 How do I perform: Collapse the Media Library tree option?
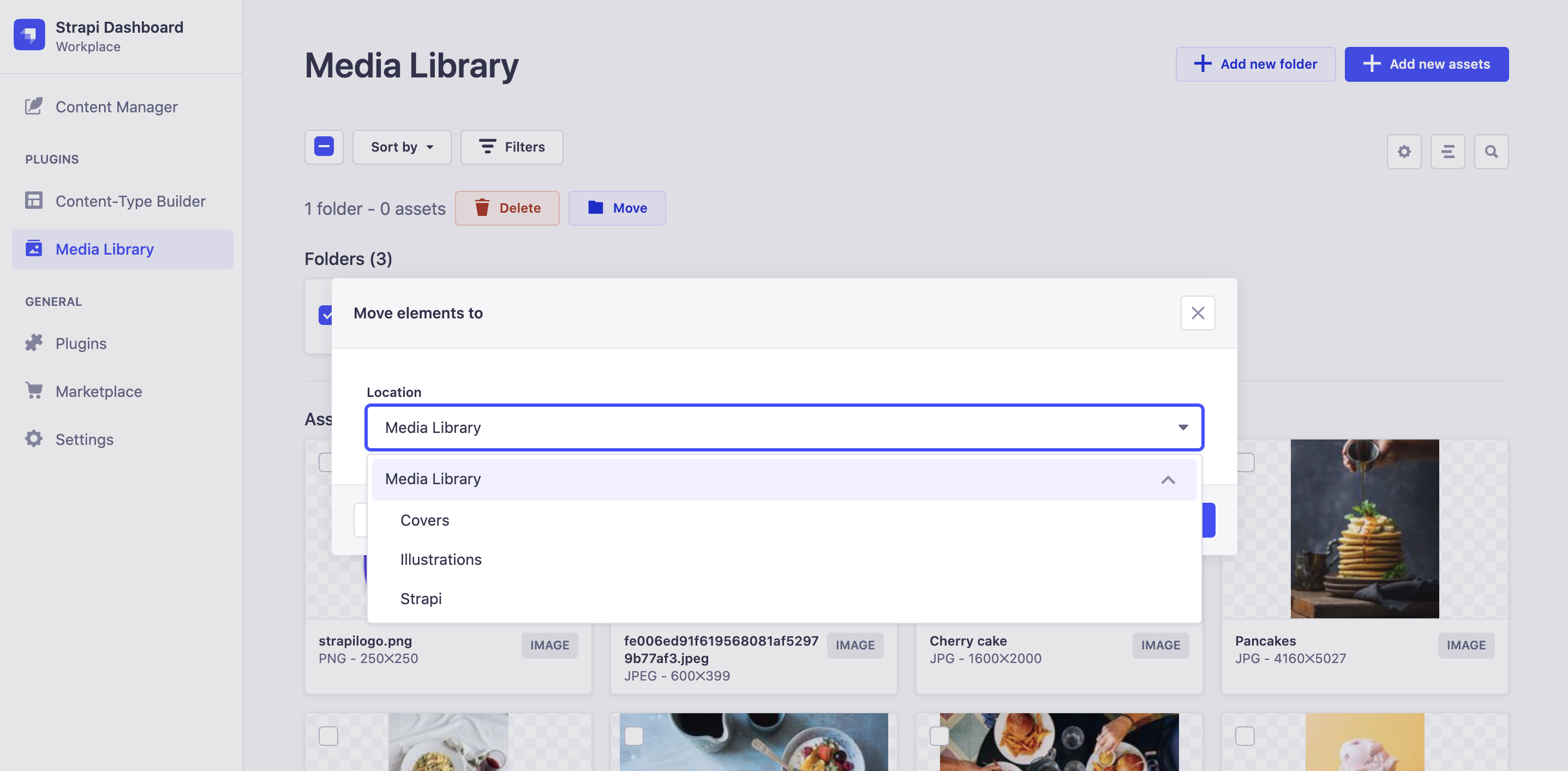click(x=1168, y=479)
